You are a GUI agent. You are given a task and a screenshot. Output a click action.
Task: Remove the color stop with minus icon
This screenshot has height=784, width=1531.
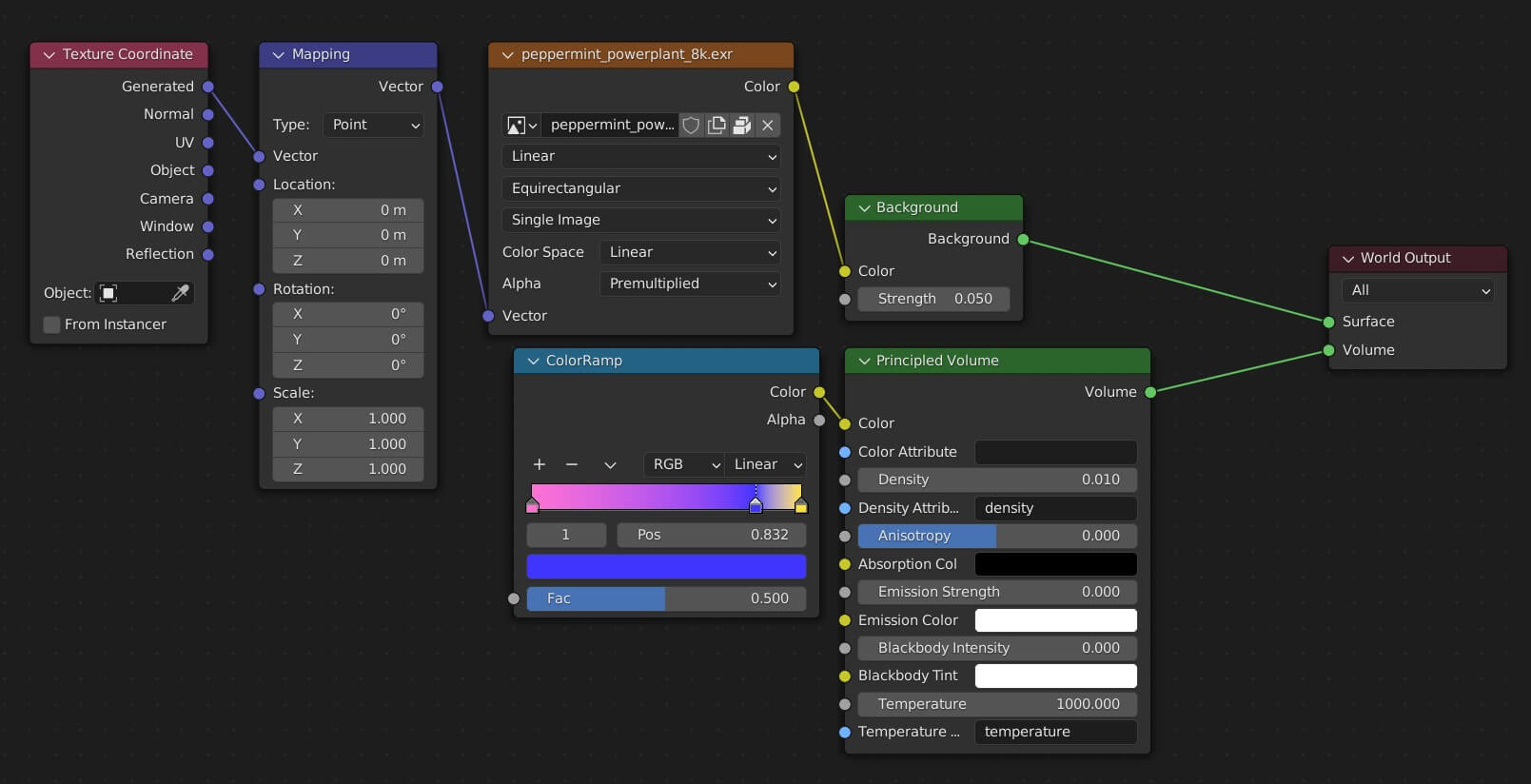click(572, 464)
